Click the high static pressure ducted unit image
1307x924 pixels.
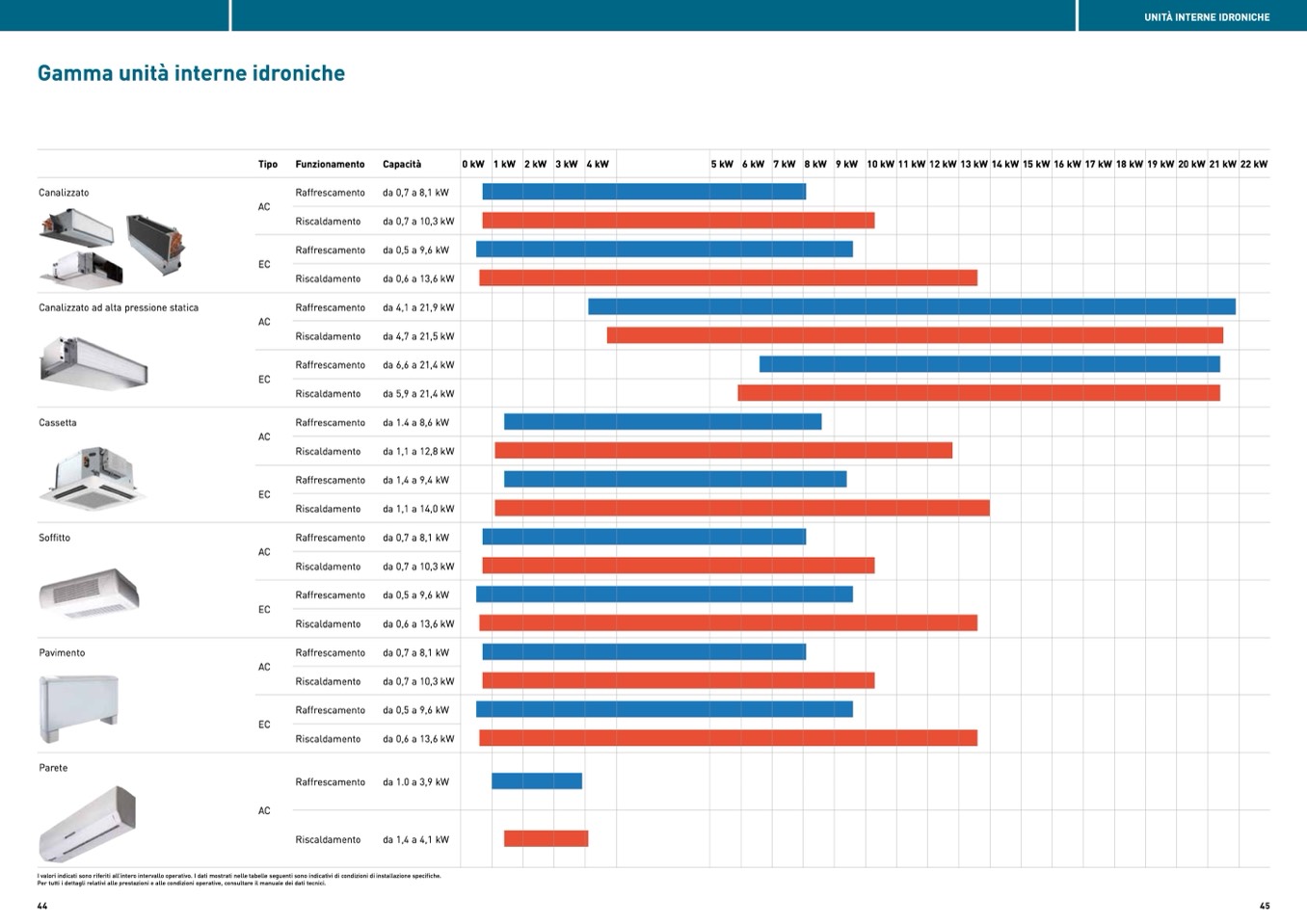tap(93, 362)
